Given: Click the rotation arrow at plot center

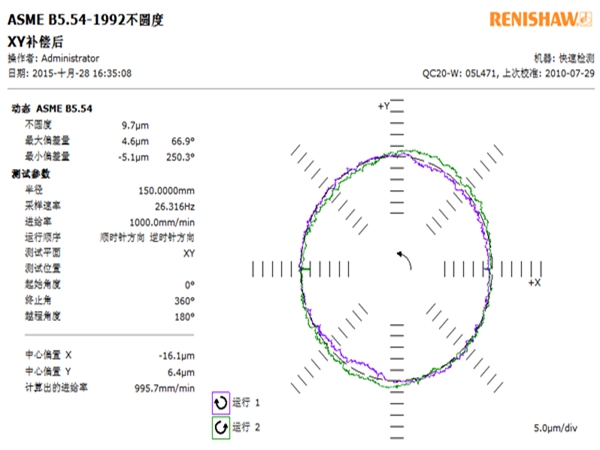Looking at the screenshot, I should [x=402, y=258].
